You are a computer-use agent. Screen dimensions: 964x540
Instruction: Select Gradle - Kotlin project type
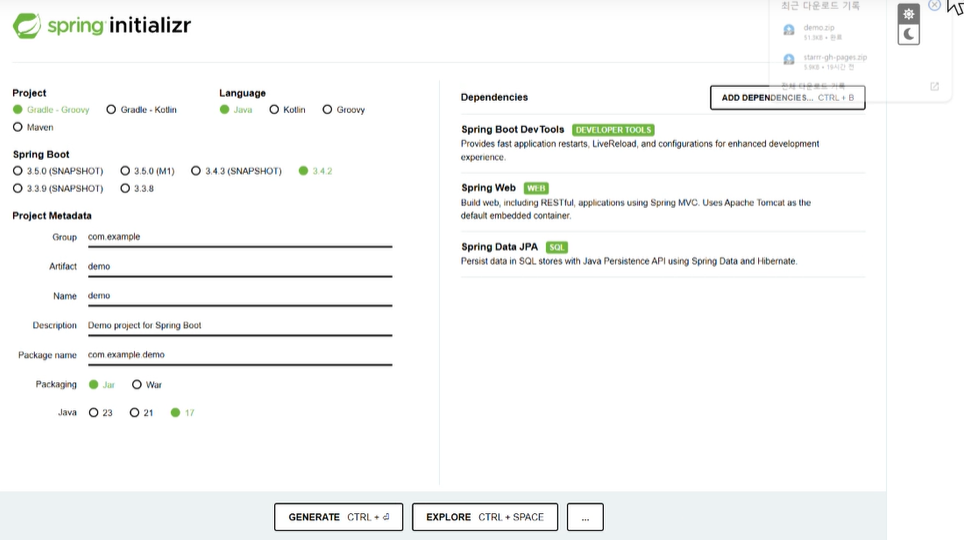[141, 109]
